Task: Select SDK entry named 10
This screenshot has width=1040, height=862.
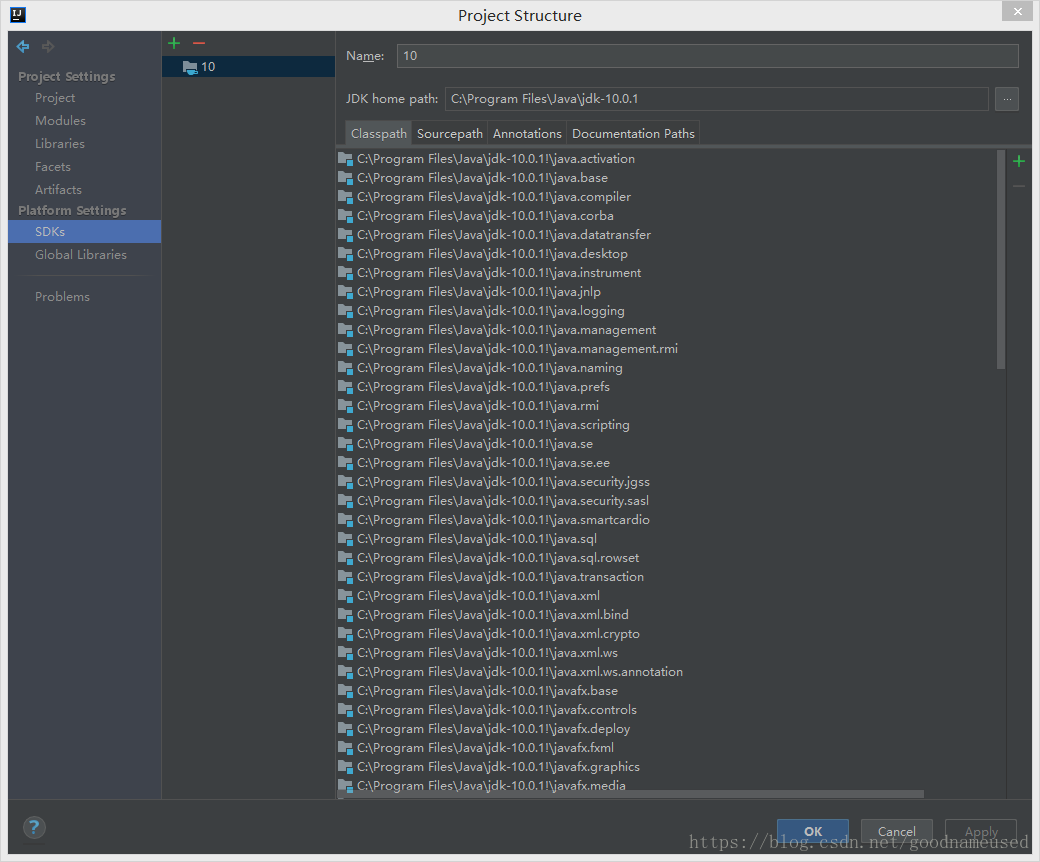Action: (x=248, y=67)
